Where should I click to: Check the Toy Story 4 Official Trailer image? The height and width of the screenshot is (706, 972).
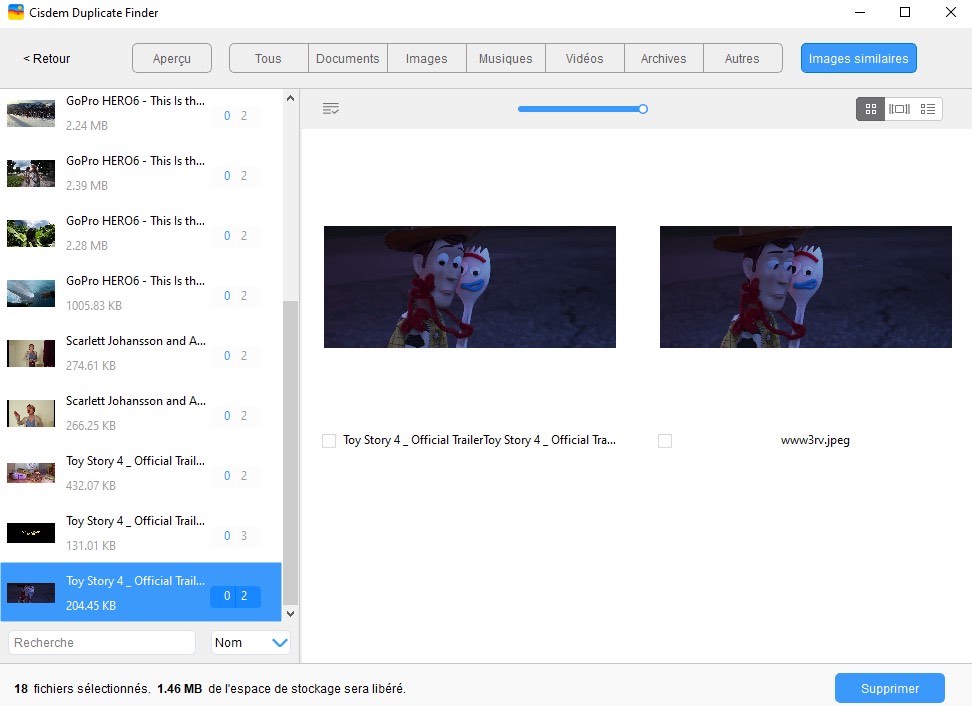click(329, 441)
